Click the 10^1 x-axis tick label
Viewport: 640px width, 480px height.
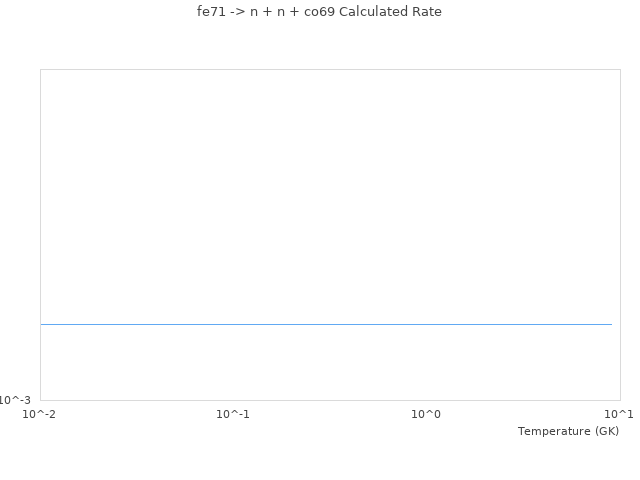(x=619, y=414)
